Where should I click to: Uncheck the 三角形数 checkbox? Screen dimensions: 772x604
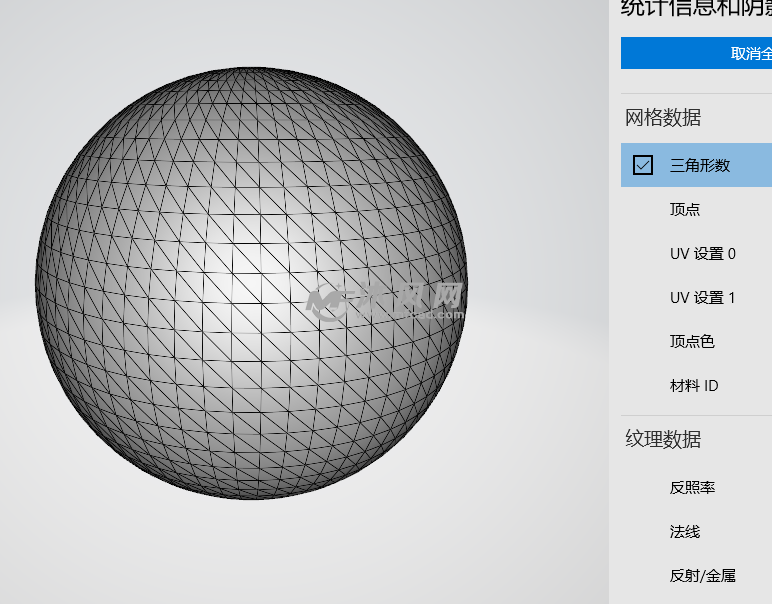[643, 165]
